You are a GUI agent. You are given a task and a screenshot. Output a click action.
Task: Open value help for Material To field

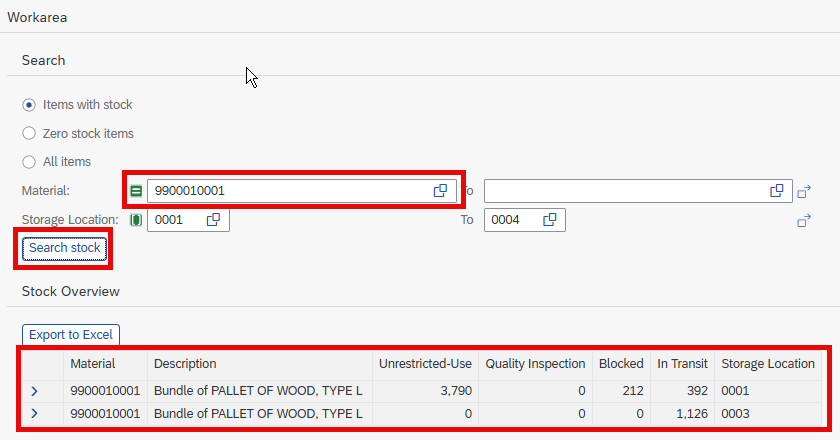[x=777, y=191]
